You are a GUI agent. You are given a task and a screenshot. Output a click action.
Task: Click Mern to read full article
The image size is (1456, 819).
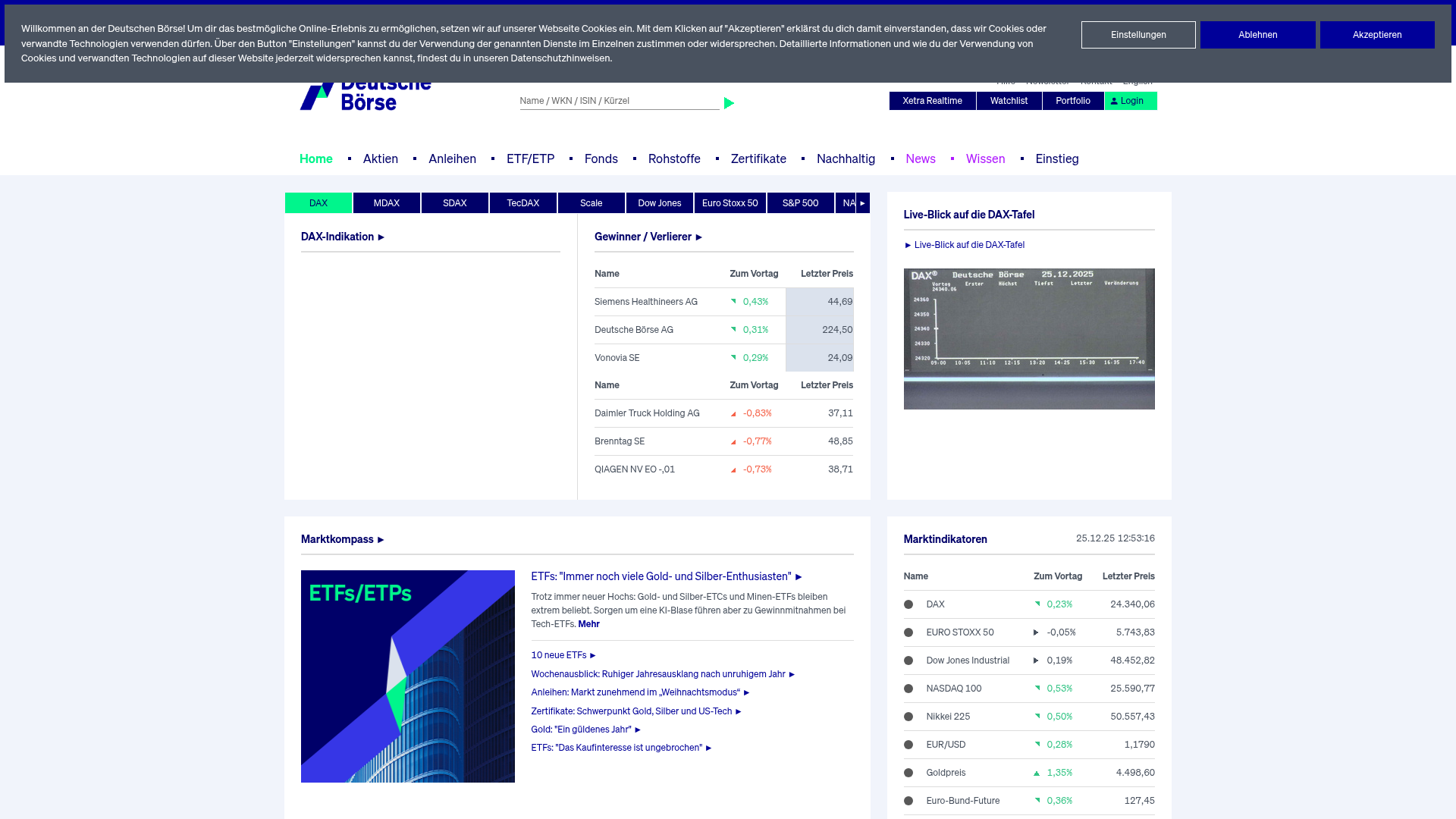[588, 624]
